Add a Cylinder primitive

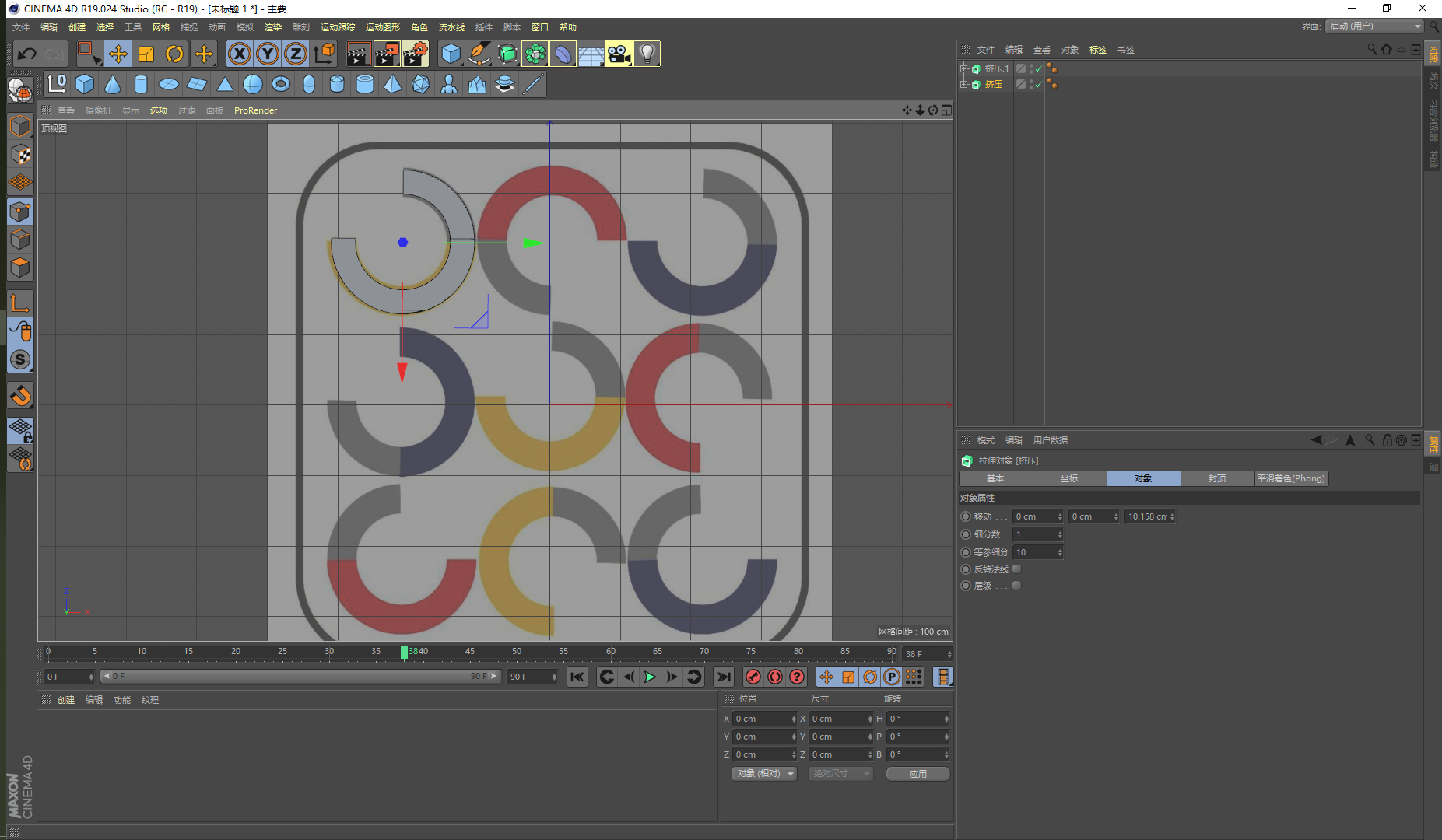click(x=141, y=84)
